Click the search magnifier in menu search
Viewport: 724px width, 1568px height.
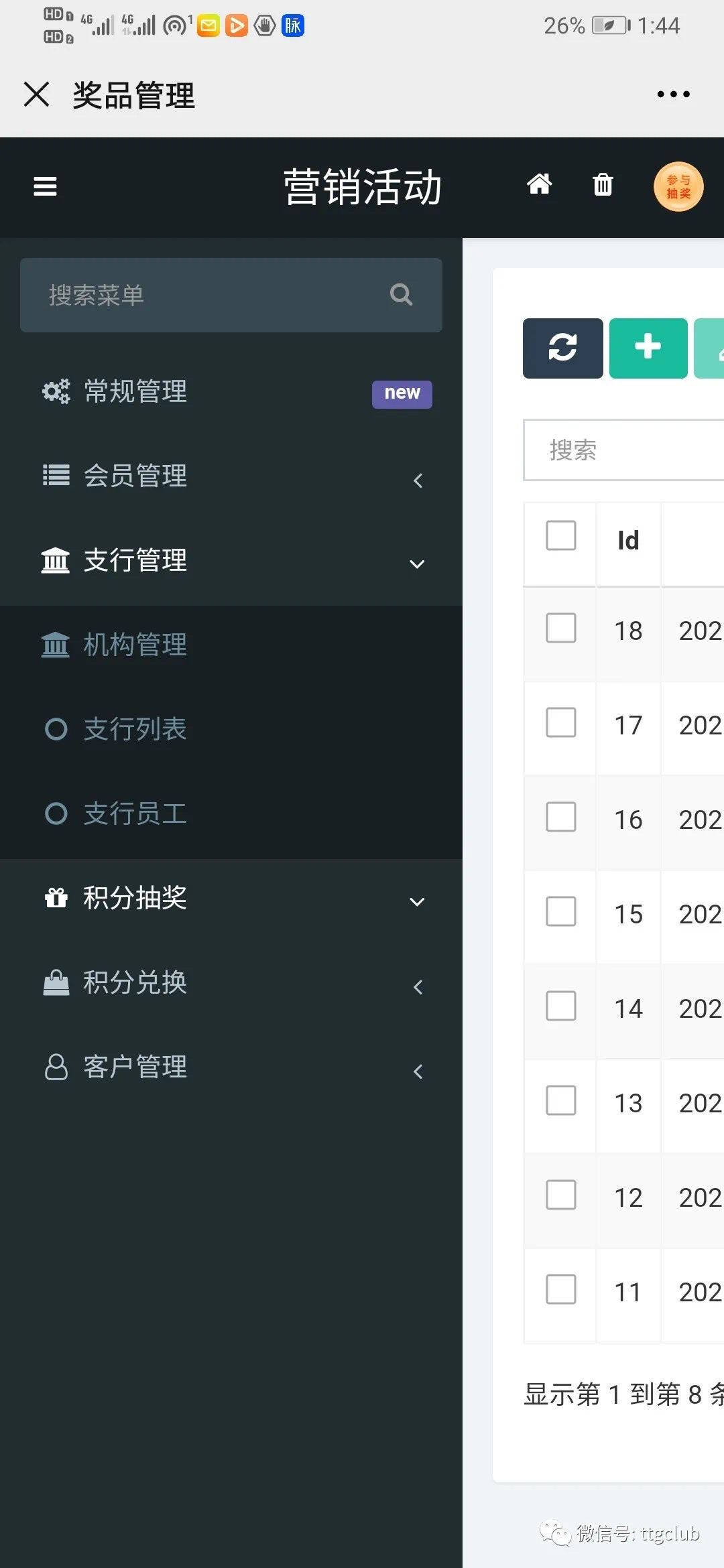[401, 295]
